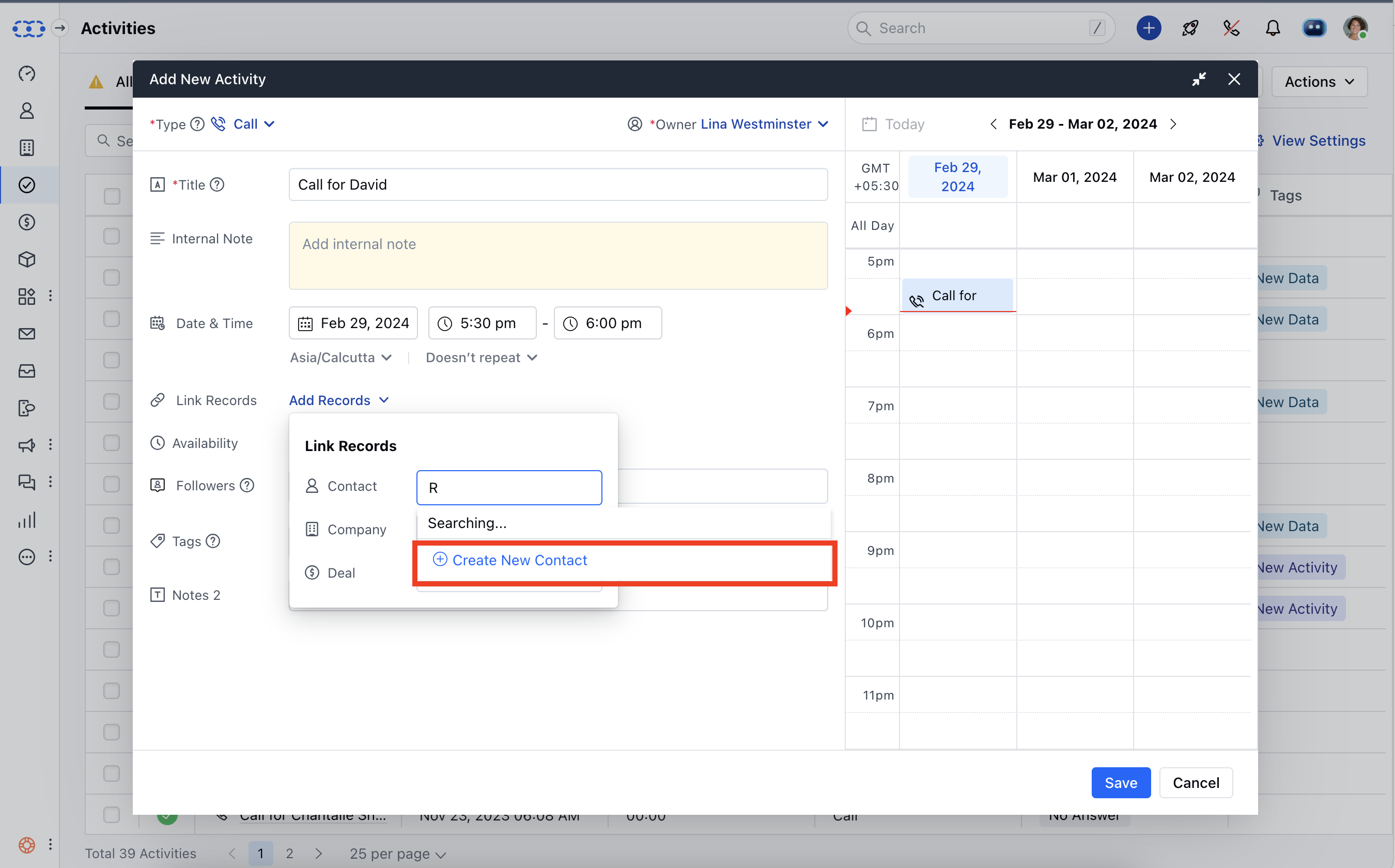Collapse the Add New Activity dialog
This screenshot has width=1395, height=868.
[1199, 79]
